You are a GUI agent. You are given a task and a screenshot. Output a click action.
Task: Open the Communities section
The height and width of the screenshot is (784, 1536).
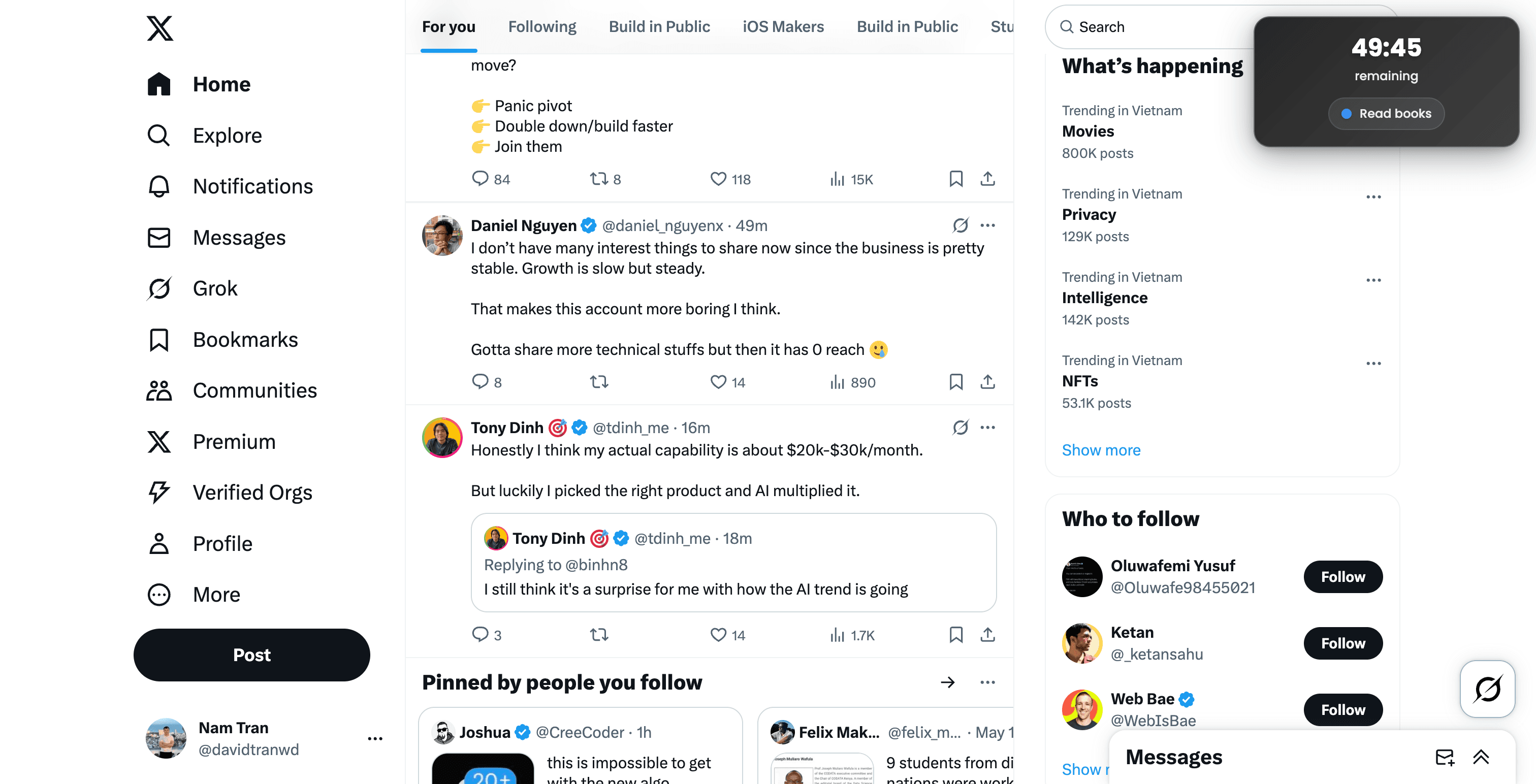(x=254, y=390)
